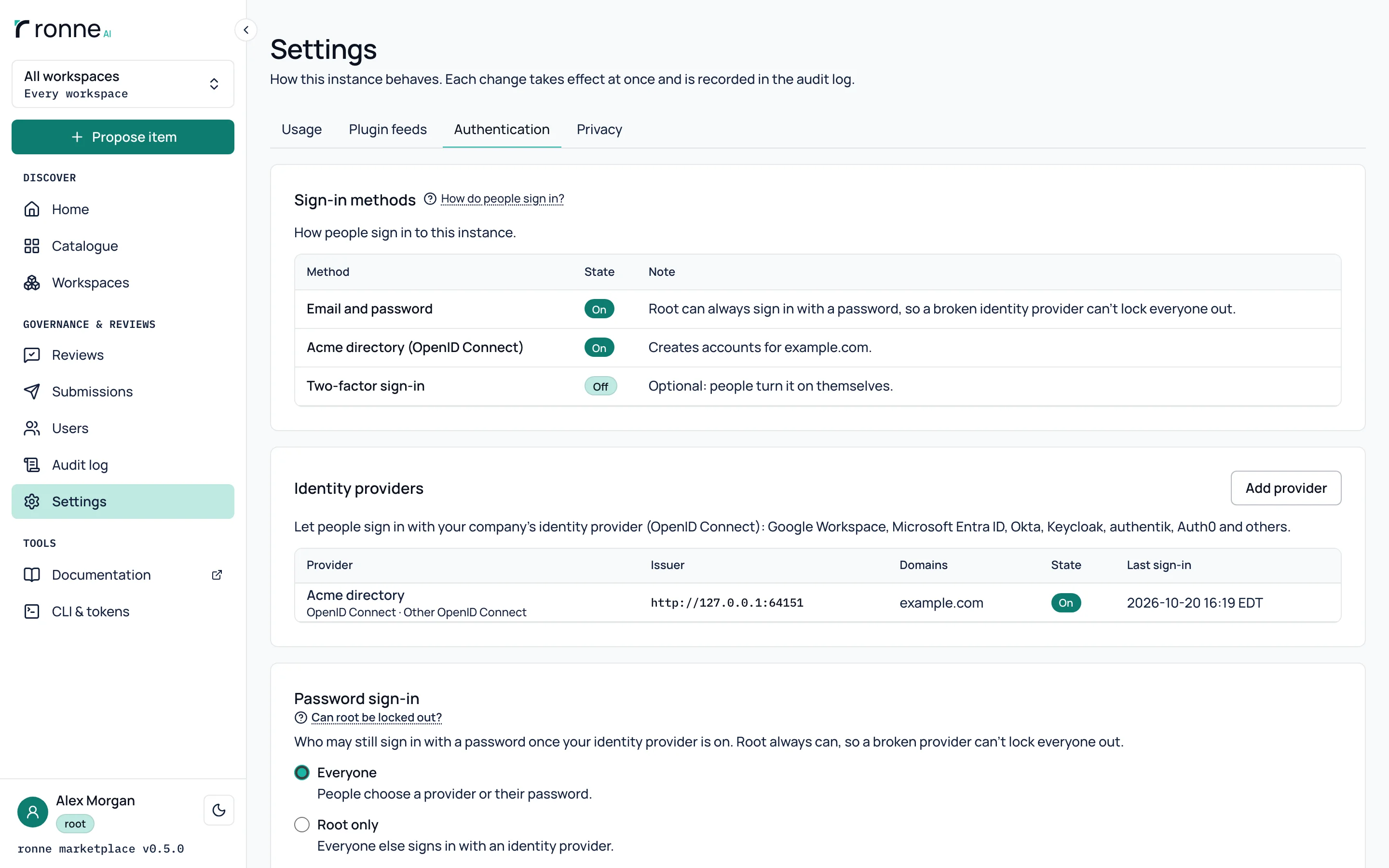Select the Everyone radio option
1389x868 pixels.
[x=302, y=773]
